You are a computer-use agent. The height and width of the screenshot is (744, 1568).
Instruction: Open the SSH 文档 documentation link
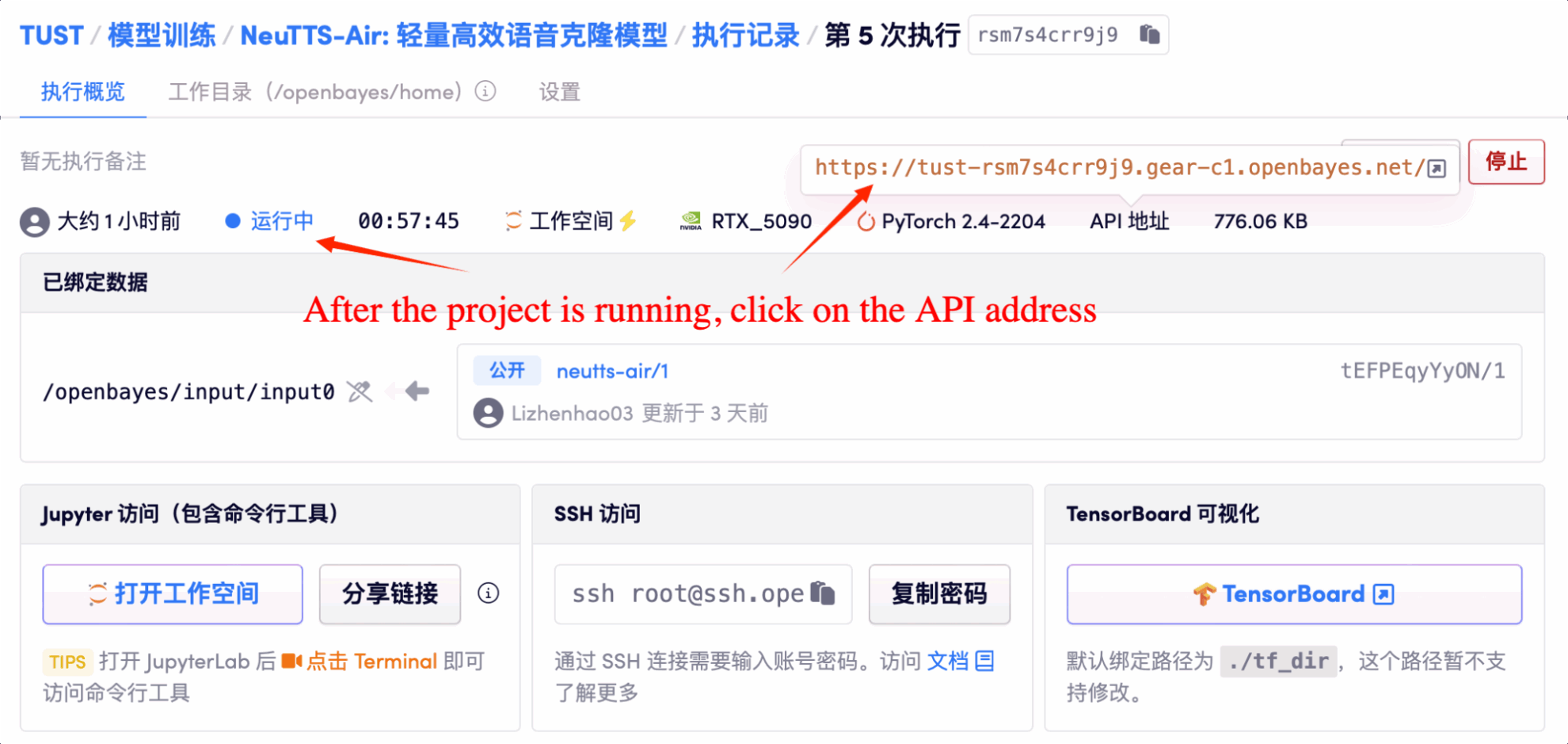[960, 661]
